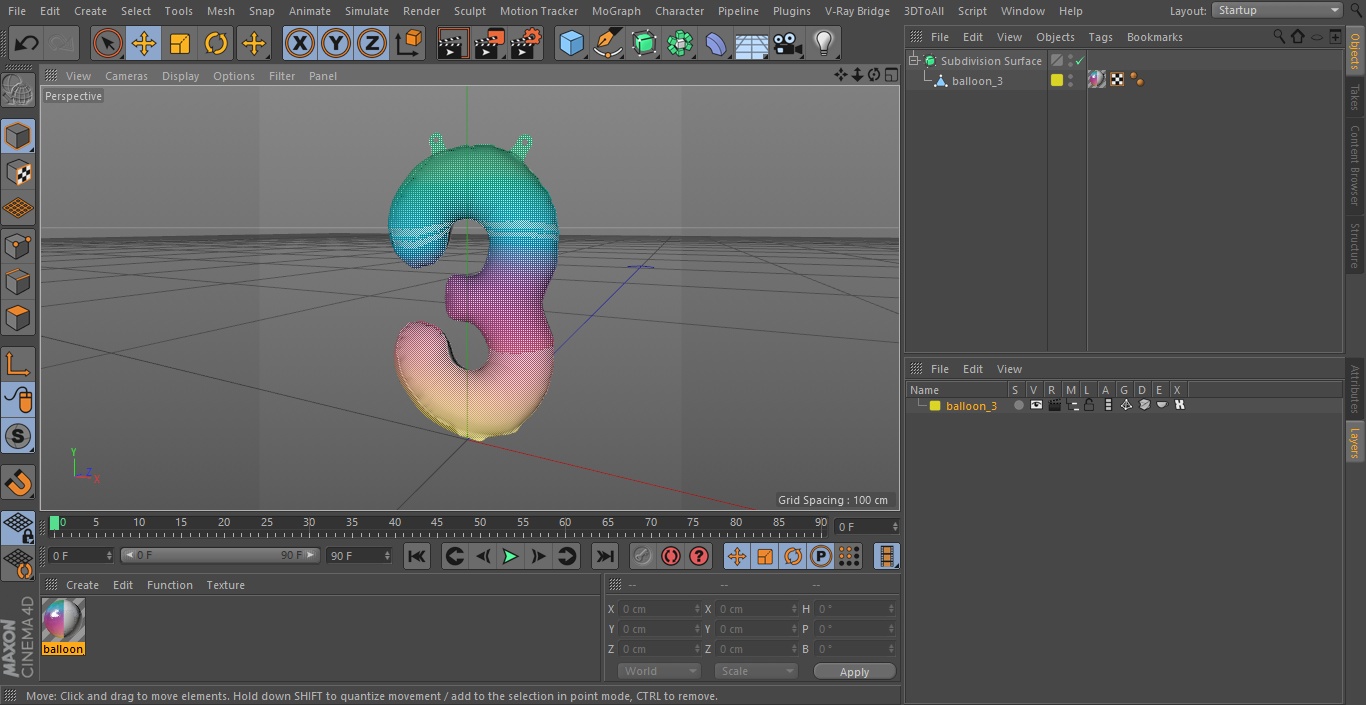Open the deformer Bend objects icon
Screen dimensions: 1366x705
716,43
